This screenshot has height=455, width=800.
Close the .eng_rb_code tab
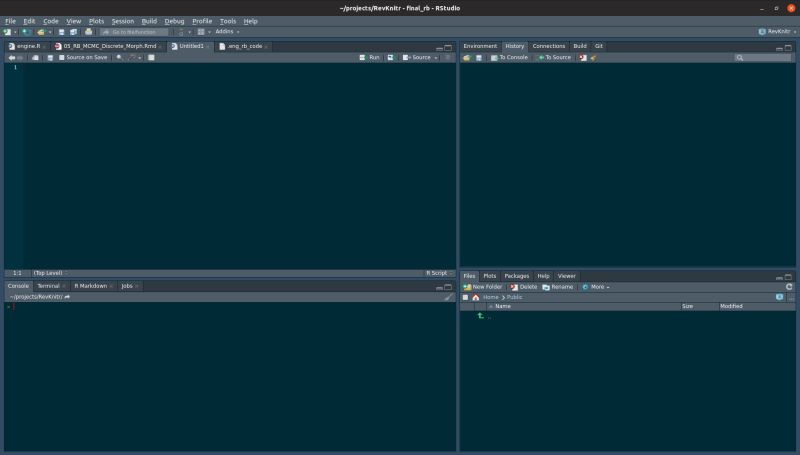[x=266, y=47]
